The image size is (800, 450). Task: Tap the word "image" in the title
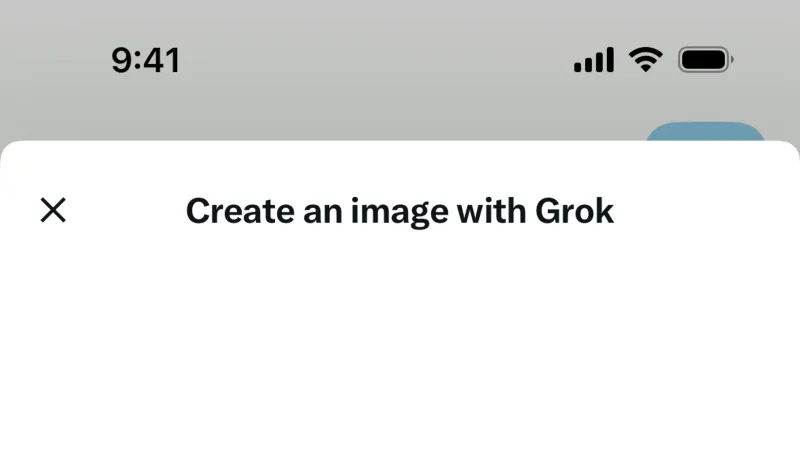(x=399, y=212)
